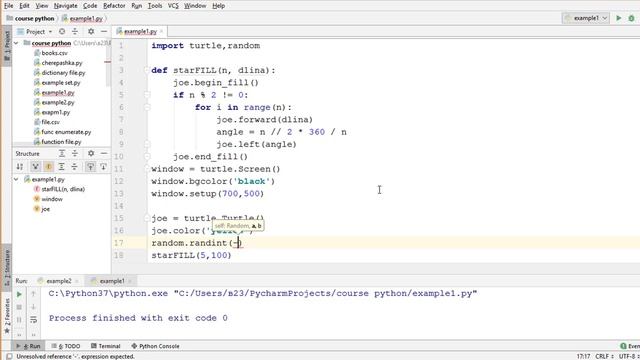The height and width of the screenshot is (360, 640).
Task: Open the 4: Run tool window
Action: (x=29, y=346)
